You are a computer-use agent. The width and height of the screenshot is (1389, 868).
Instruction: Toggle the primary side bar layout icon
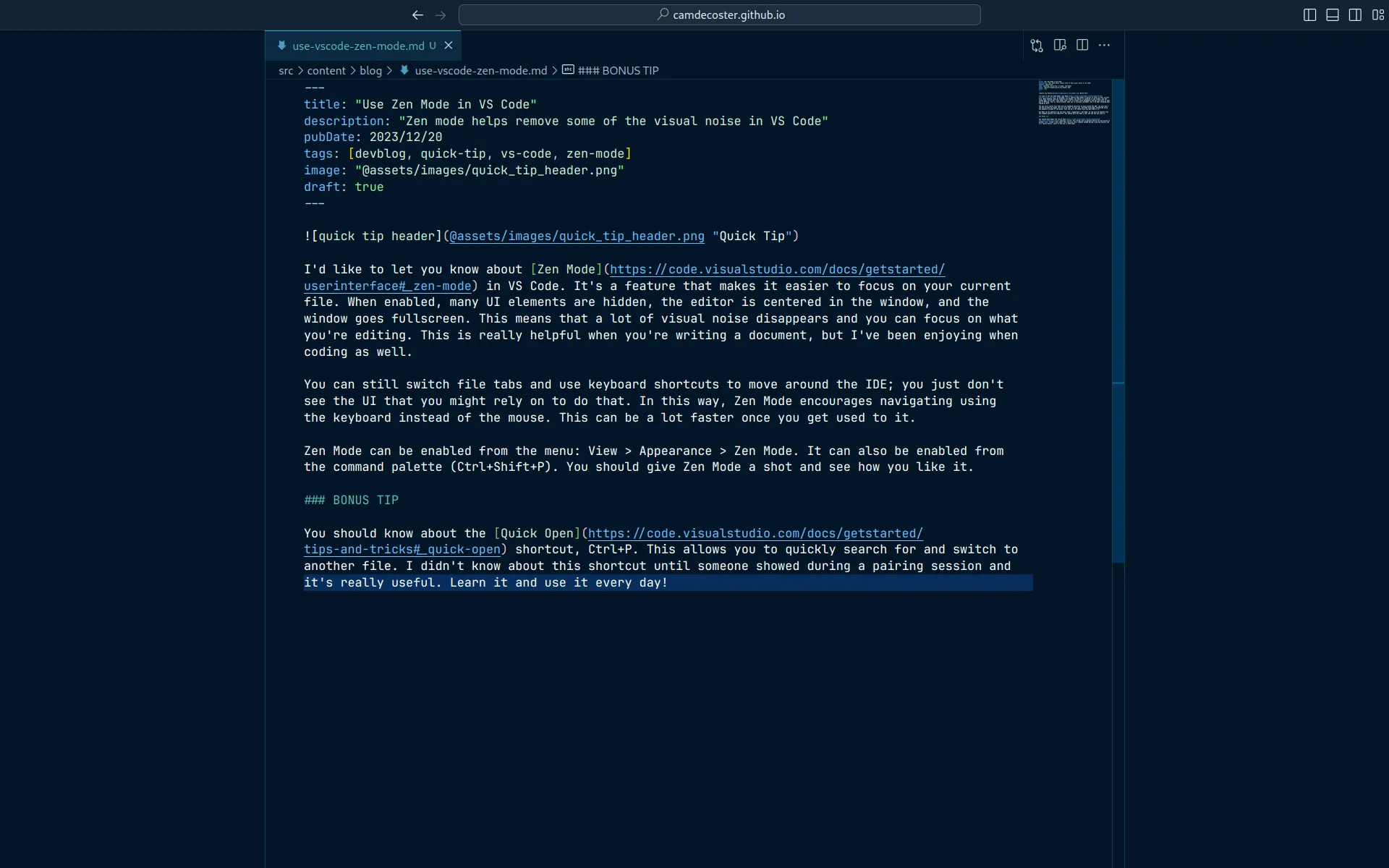click(x=1309, y=14)
